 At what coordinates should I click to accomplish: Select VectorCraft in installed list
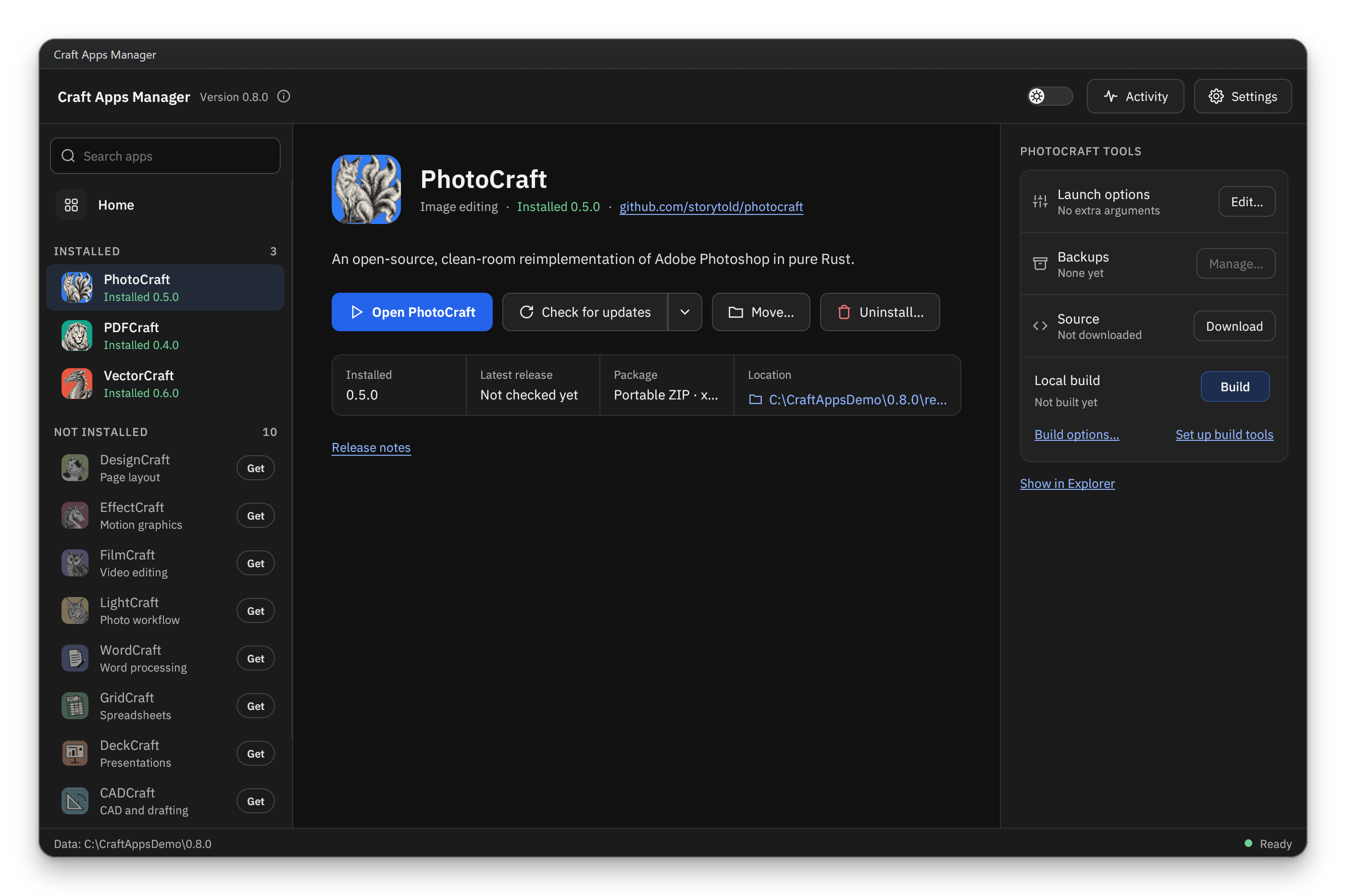[165, 384]
